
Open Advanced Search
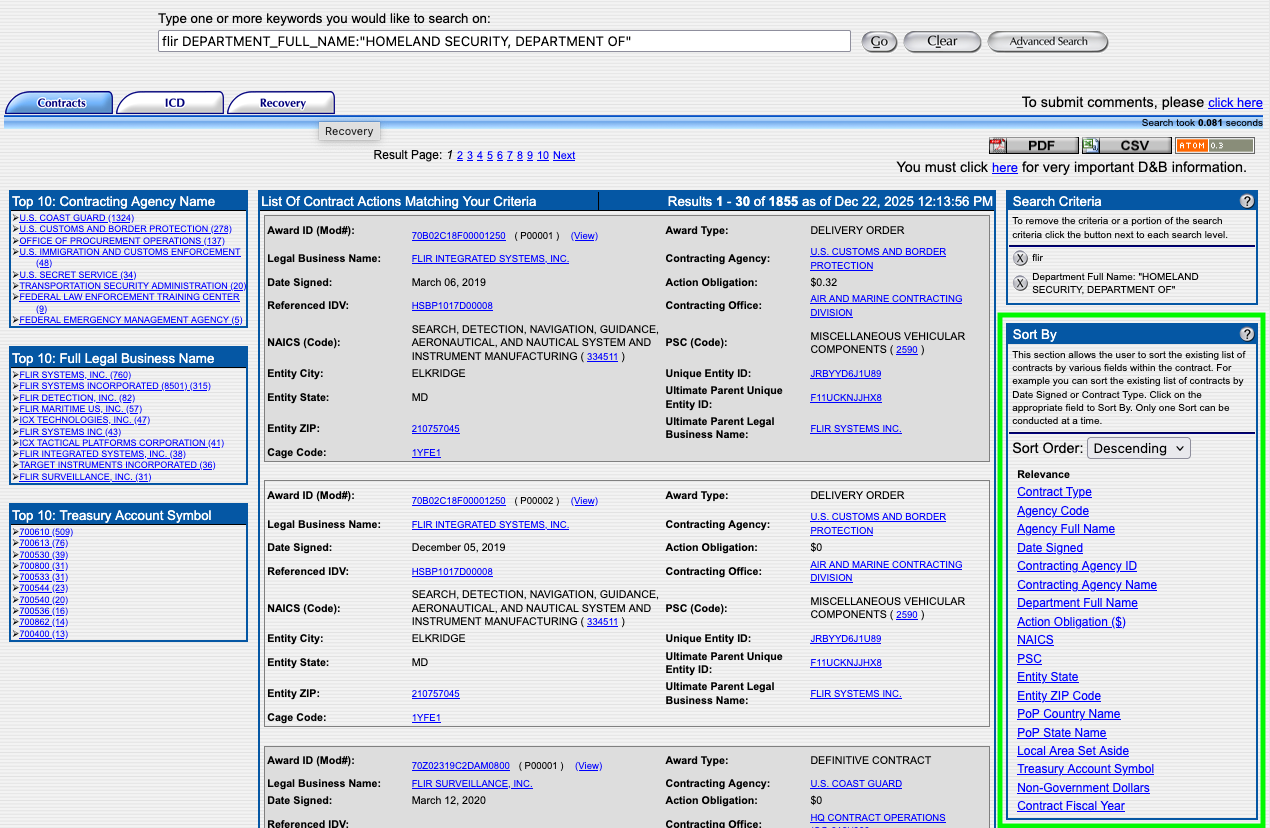tap(1047, 41)
